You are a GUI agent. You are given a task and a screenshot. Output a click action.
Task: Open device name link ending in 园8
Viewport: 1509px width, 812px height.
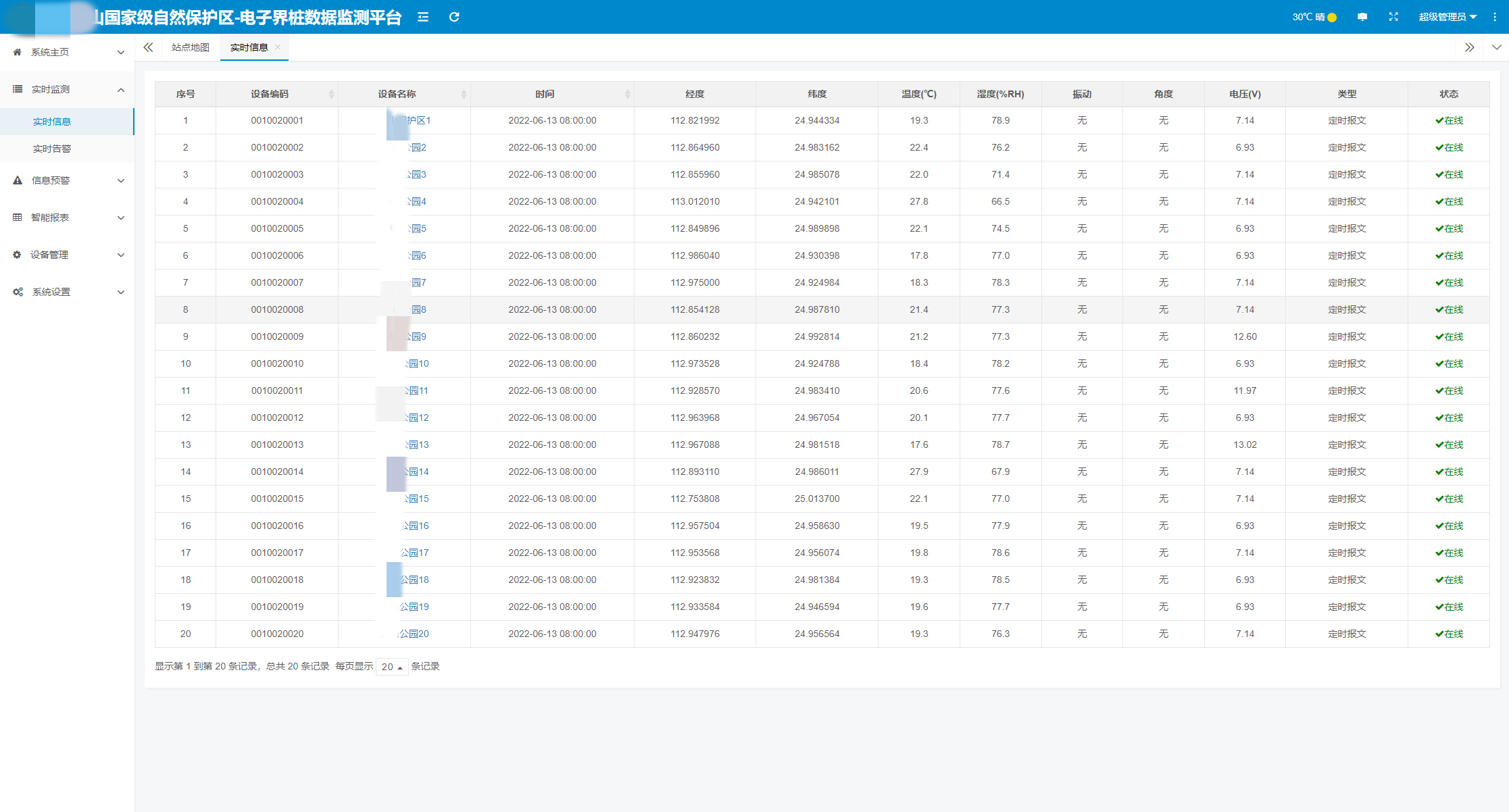419,309
